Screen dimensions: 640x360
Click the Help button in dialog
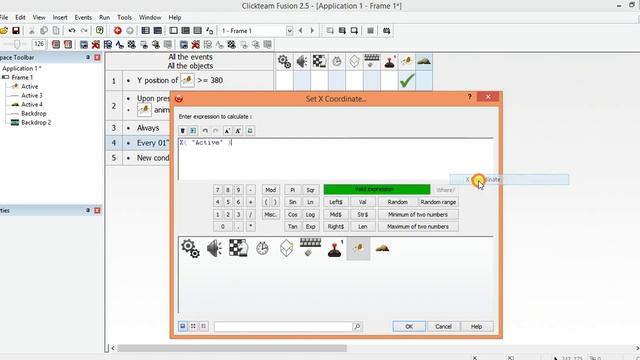tap(476, 327)
